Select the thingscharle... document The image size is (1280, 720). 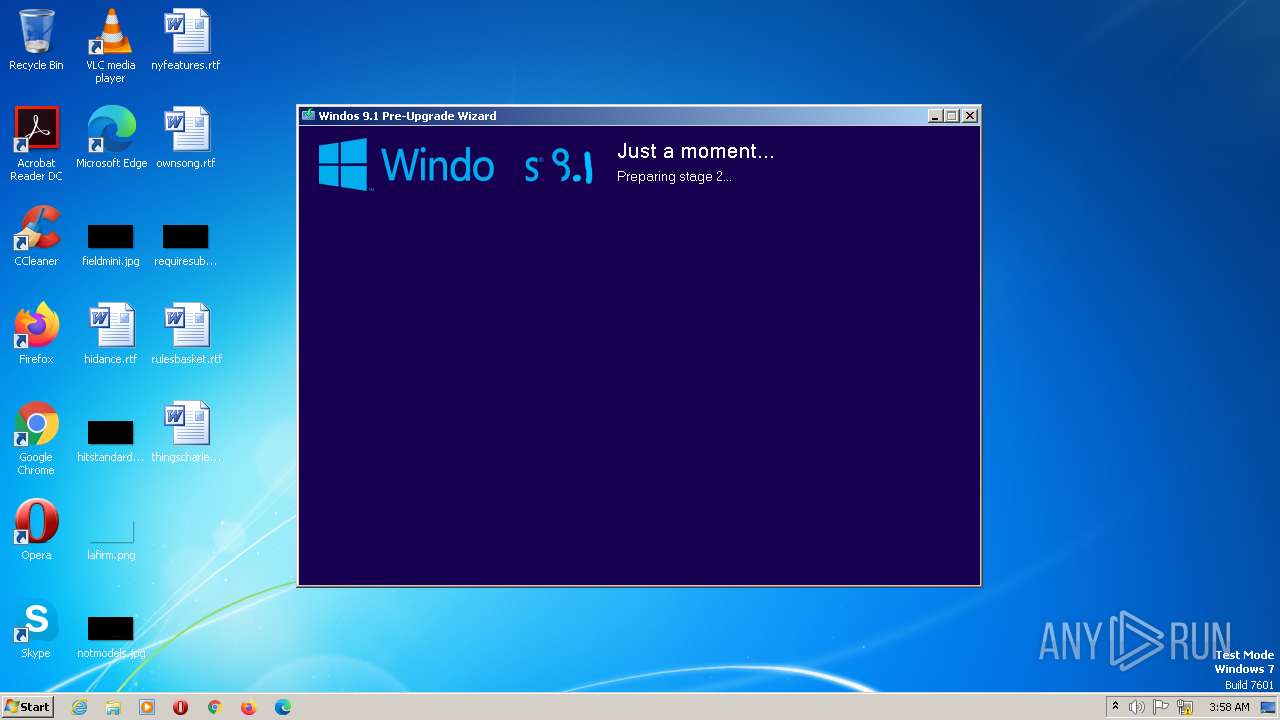[x=186, y=432]
